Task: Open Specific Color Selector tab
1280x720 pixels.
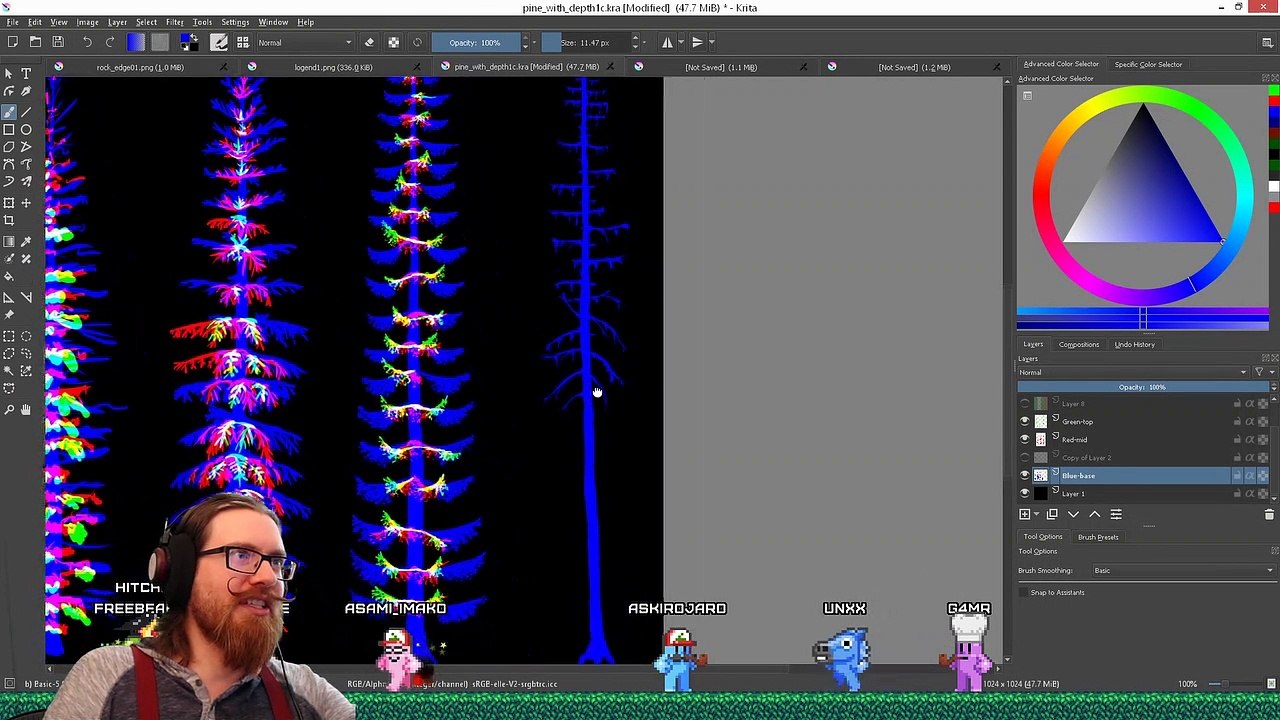Action: point(1148,65)
